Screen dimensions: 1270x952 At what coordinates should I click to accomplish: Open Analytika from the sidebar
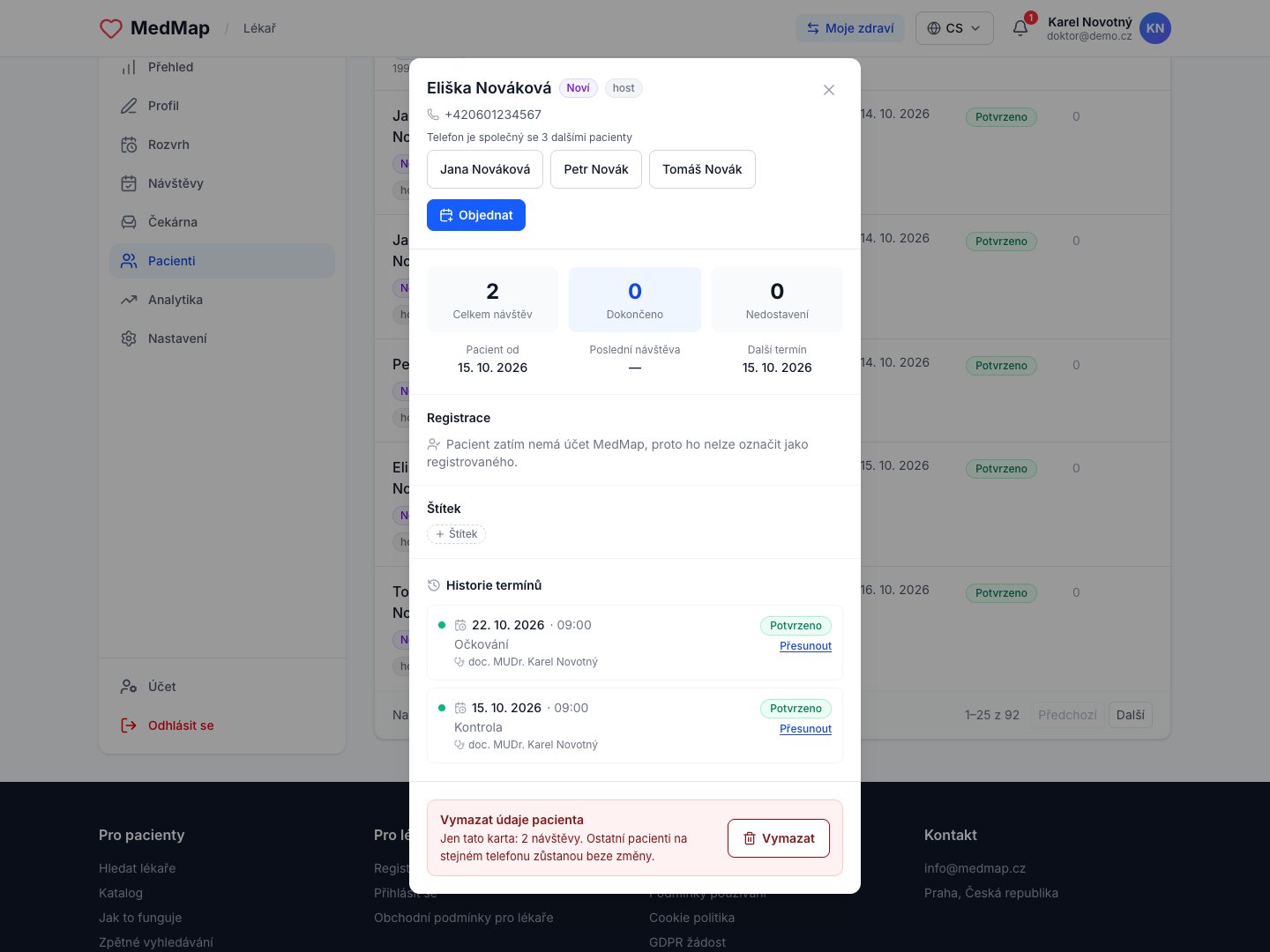tap(222, 300)
